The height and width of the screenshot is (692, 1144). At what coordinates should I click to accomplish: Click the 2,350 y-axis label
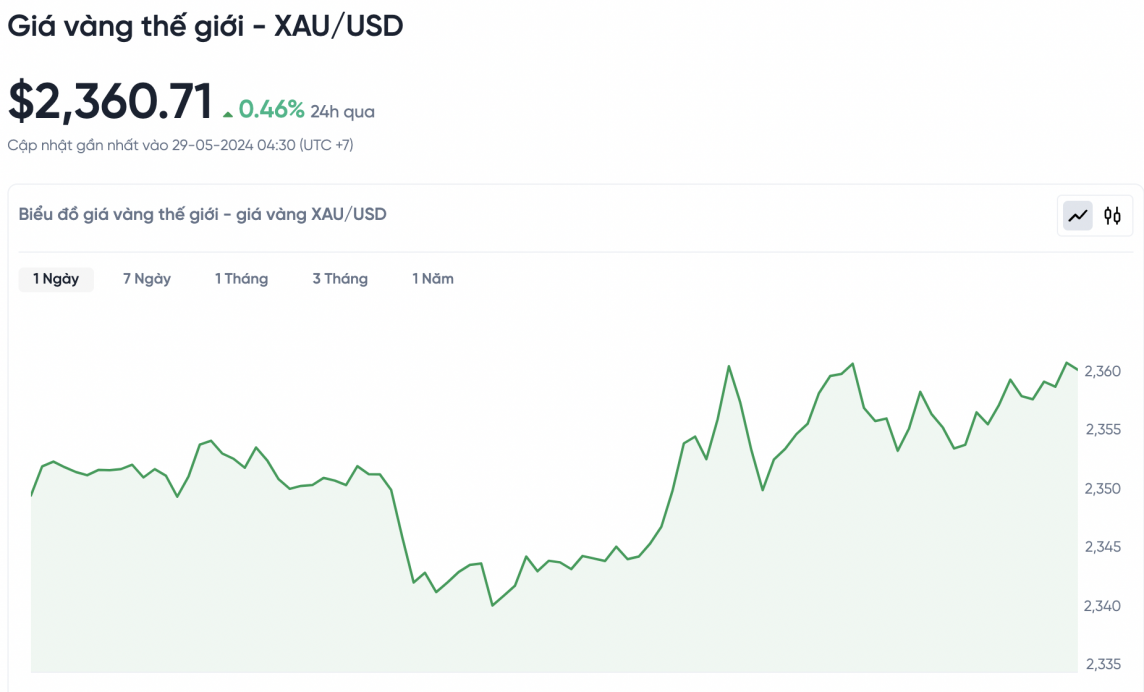coord(1103,489)
